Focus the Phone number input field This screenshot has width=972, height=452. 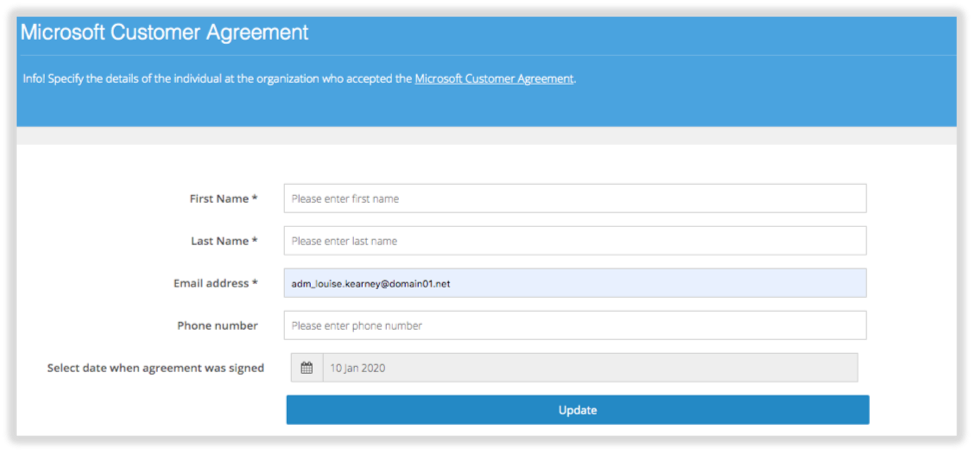575,326
